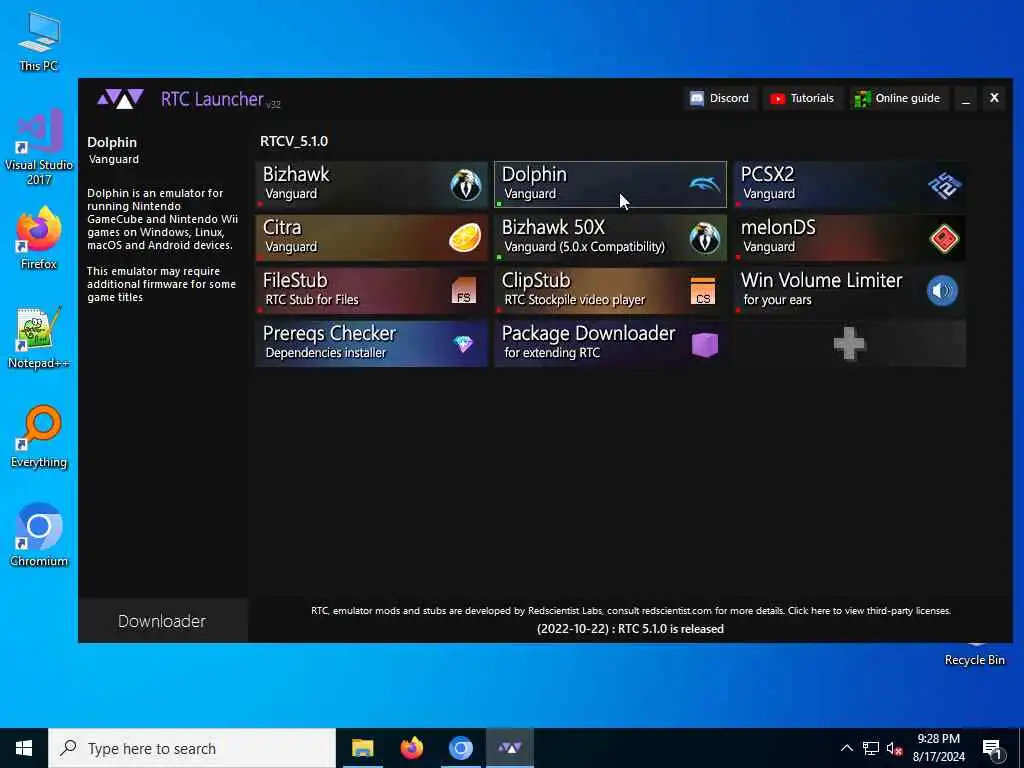1024x768 pixels.
Task: Select This PC desktop icon
Action: coord(39,42)
